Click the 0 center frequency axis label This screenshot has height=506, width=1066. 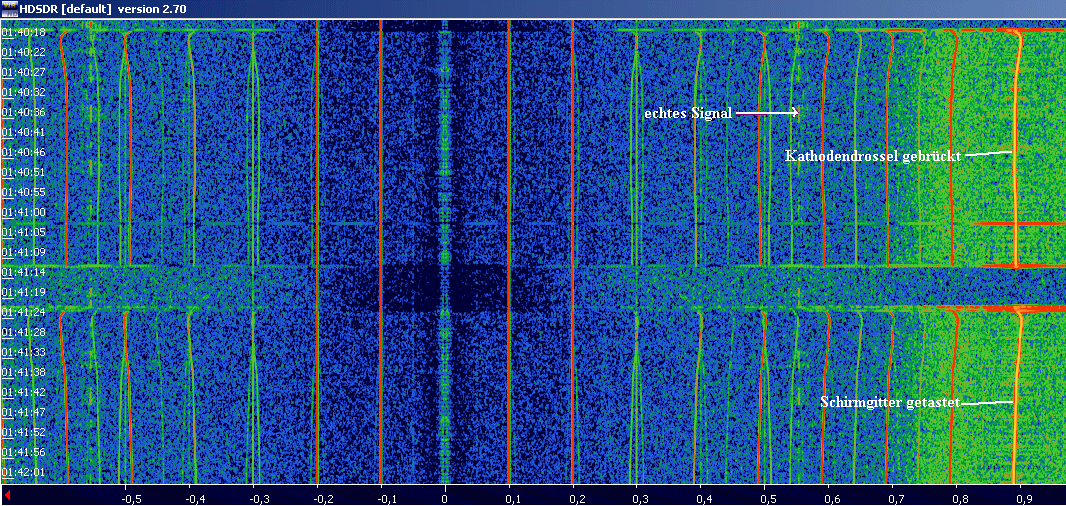(x=445, y=499)
